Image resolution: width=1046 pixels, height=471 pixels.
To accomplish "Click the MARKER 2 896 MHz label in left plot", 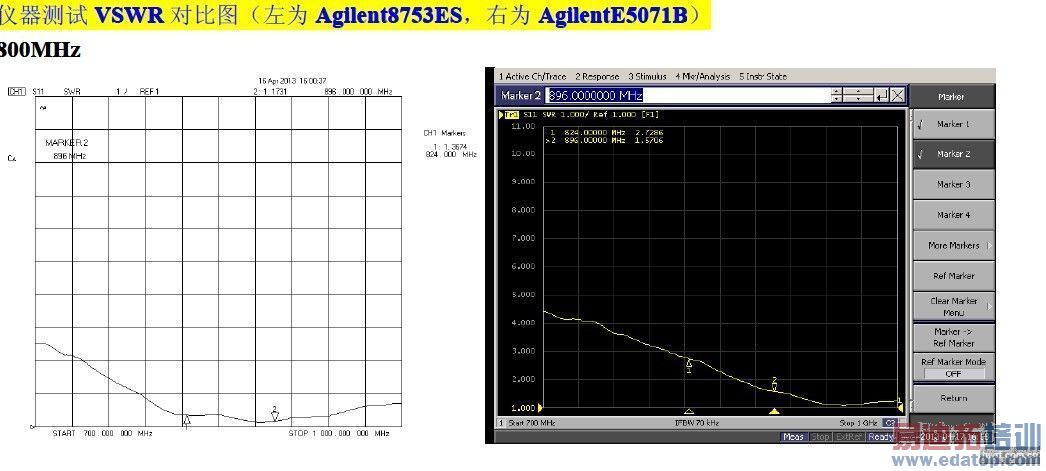I will (x=67, y=149).
